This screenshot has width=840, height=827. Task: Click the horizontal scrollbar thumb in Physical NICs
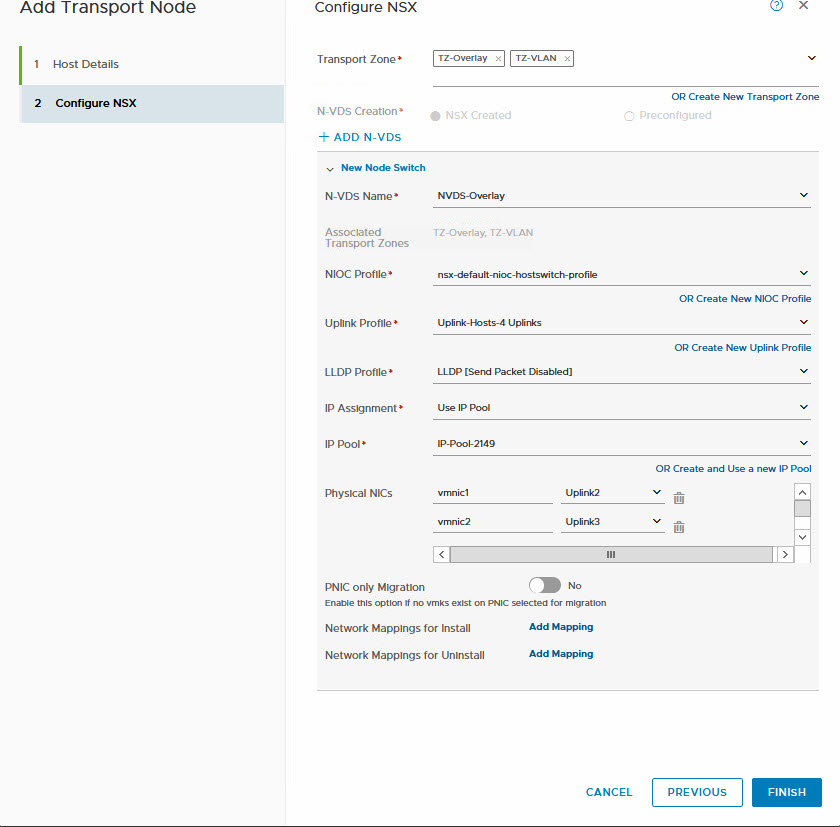(x=611, y=554)
